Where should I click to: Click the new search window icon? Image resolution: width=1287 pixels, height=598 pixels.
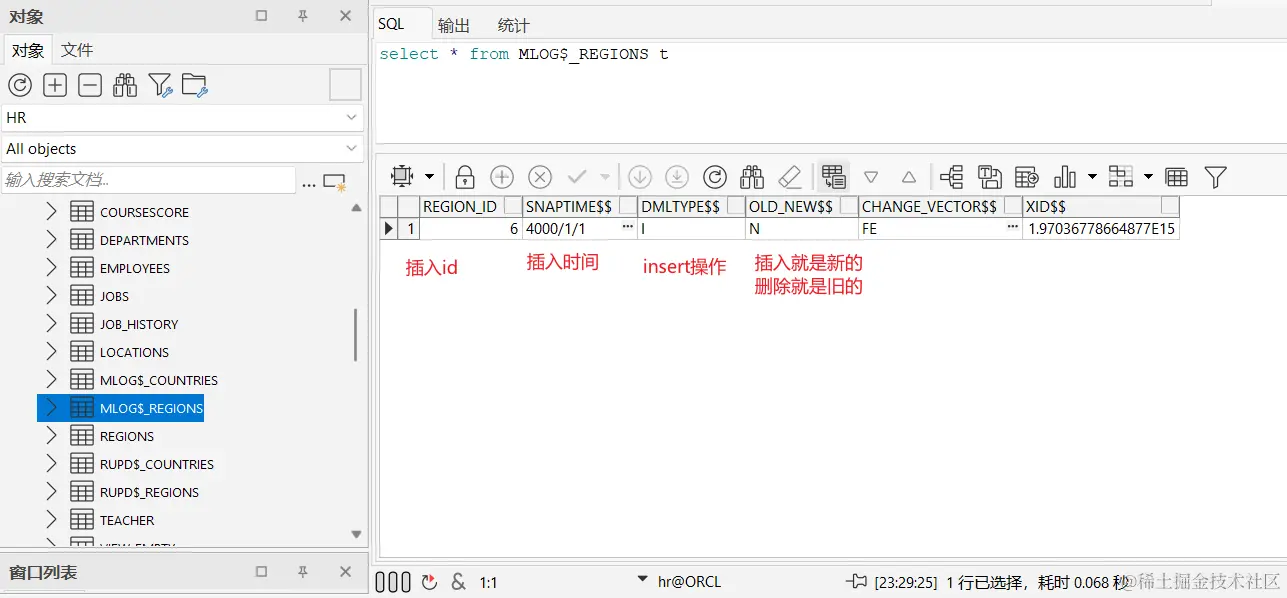click(x=335, y=181)
